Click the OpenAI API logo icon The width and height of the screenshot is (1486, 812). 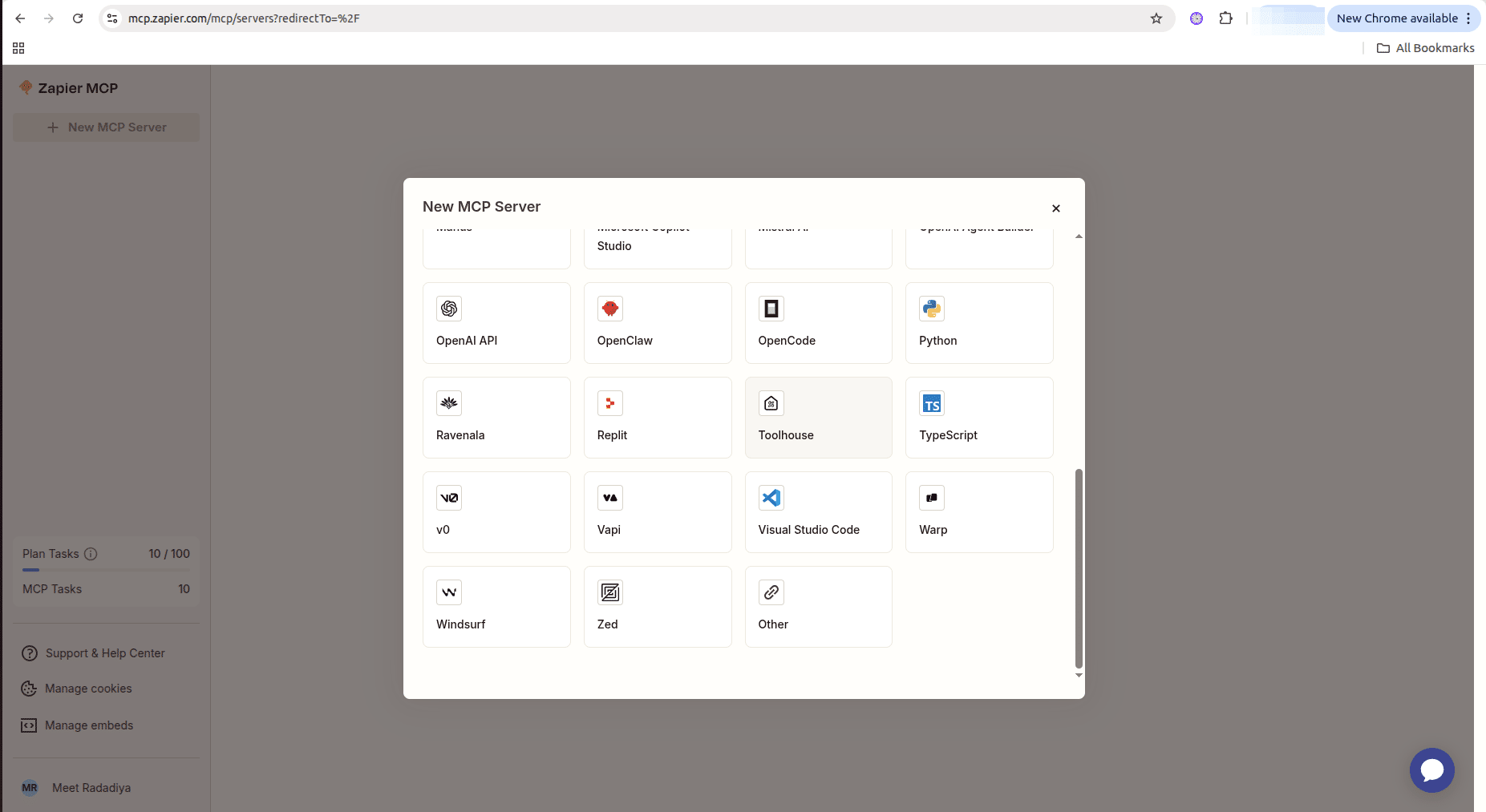tap(449, 309)
